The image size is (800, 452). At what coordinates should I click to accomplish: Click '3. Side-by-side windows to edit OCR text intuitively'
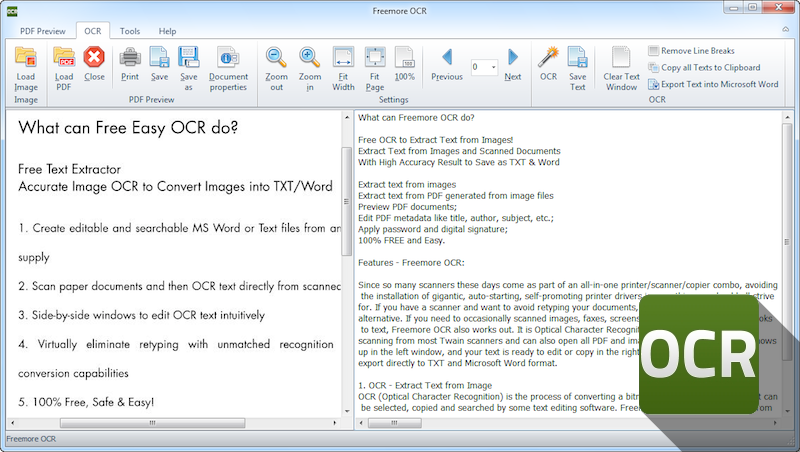click(141, 315)
